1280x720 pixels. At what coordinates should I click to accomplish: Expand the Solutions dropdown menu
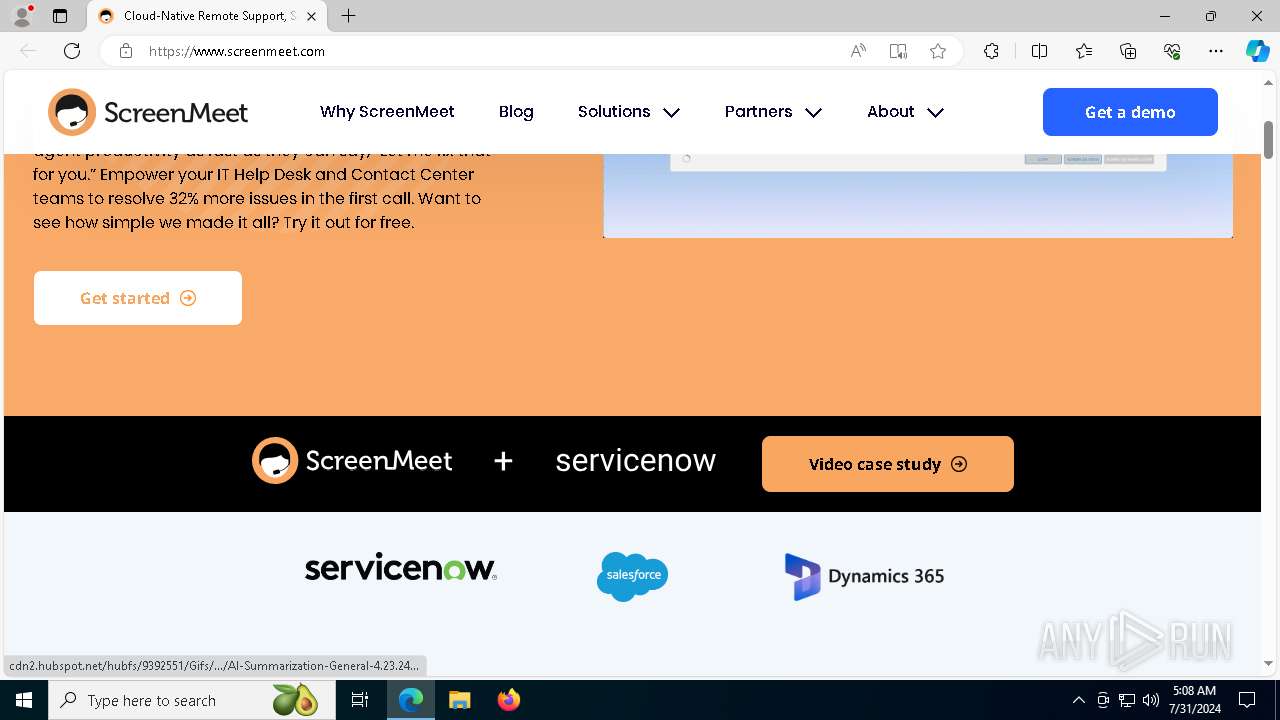click(x=629, y=112)
